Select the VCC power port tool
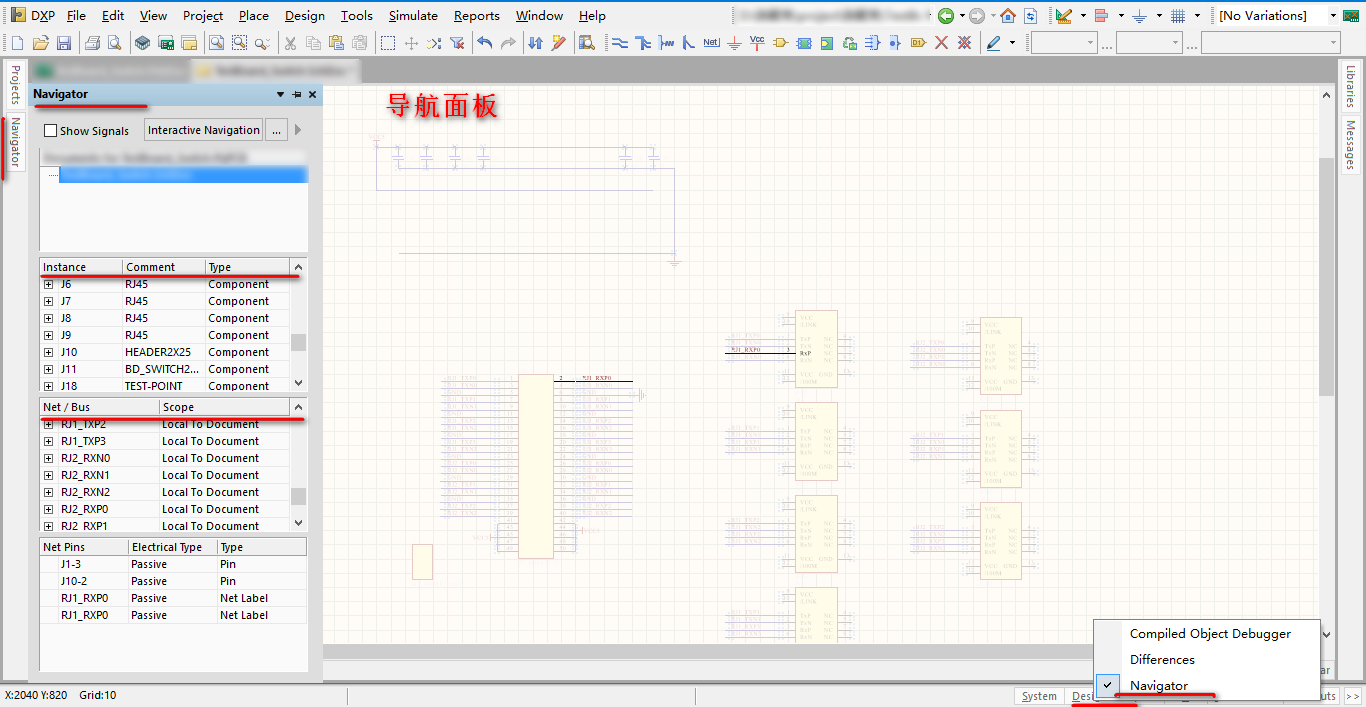The image size is (1366, 707). (757, 43)
